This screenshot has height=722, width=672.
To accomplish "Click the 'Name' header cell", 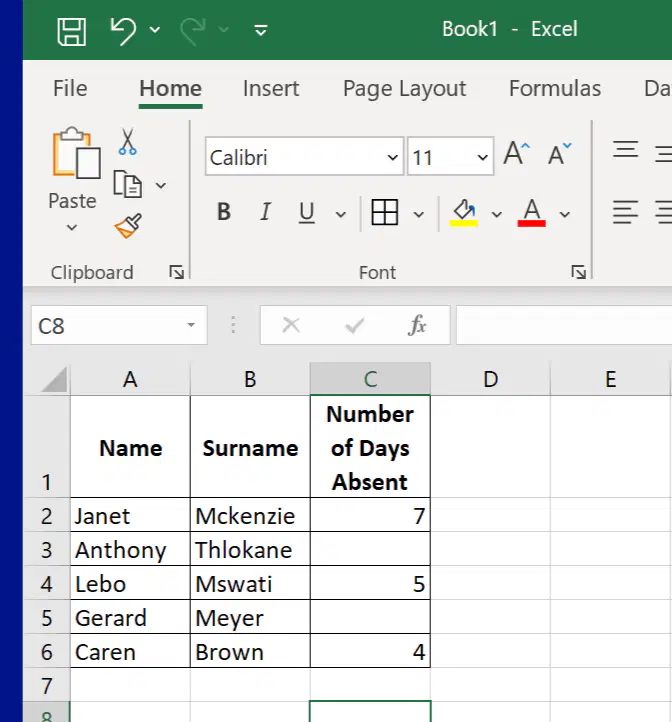I will [x=130, y=447].
